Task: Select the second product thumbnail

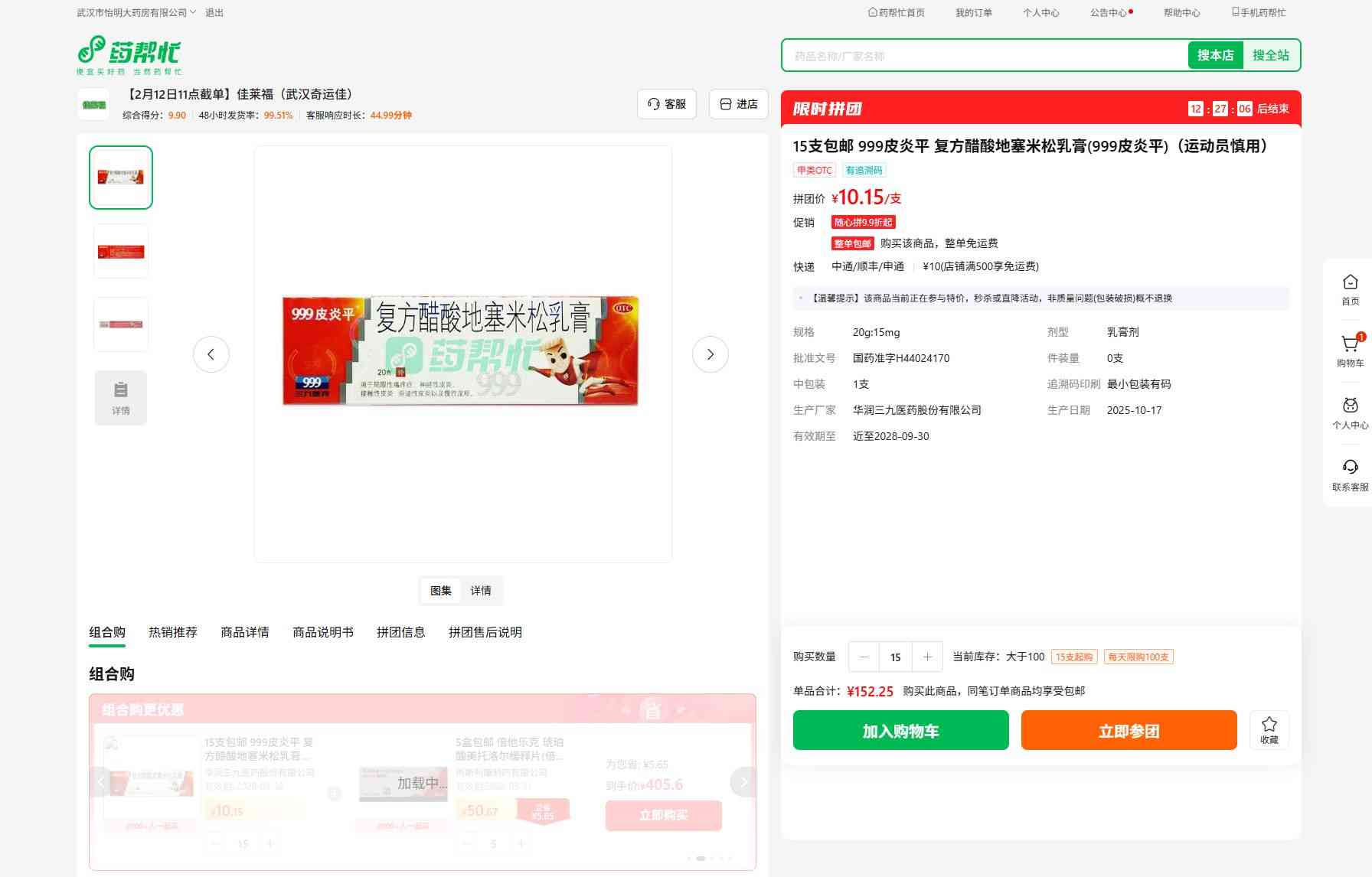Action: click(x=121, y=251)
